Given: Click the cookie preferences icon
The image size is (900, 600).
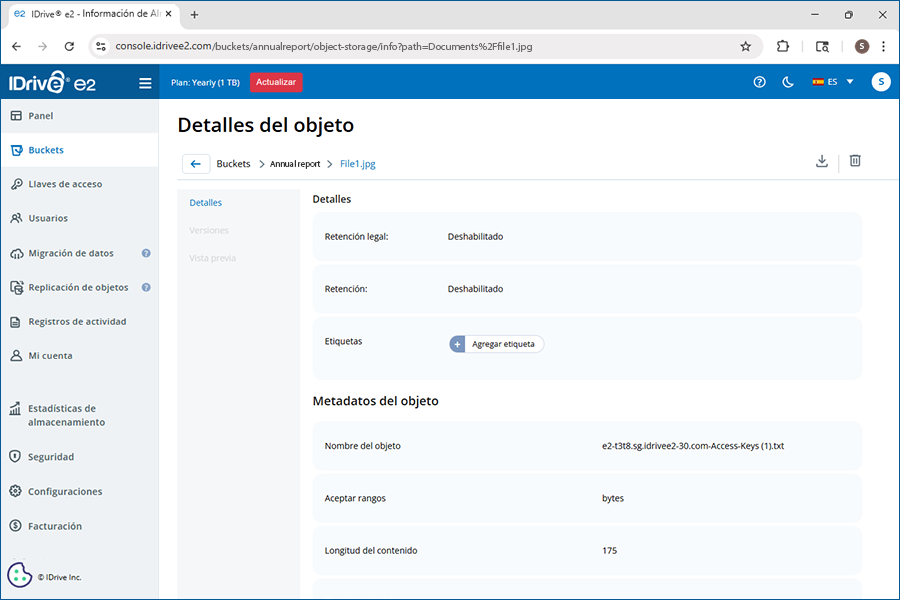Looking at the screenshot, I should tap(19, 575).
